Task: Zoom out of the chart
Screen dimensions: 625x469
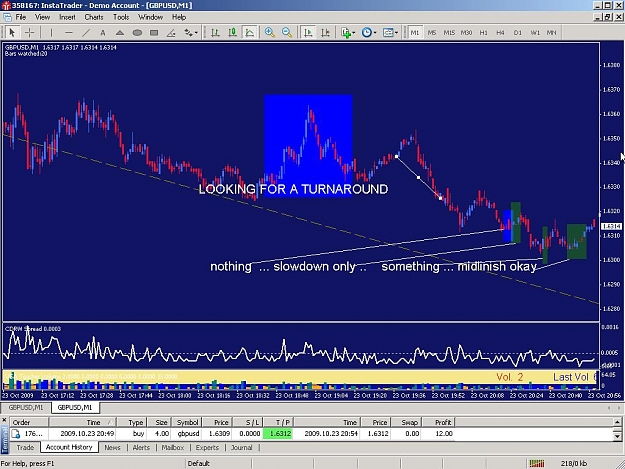Action: tap(287, 32)
